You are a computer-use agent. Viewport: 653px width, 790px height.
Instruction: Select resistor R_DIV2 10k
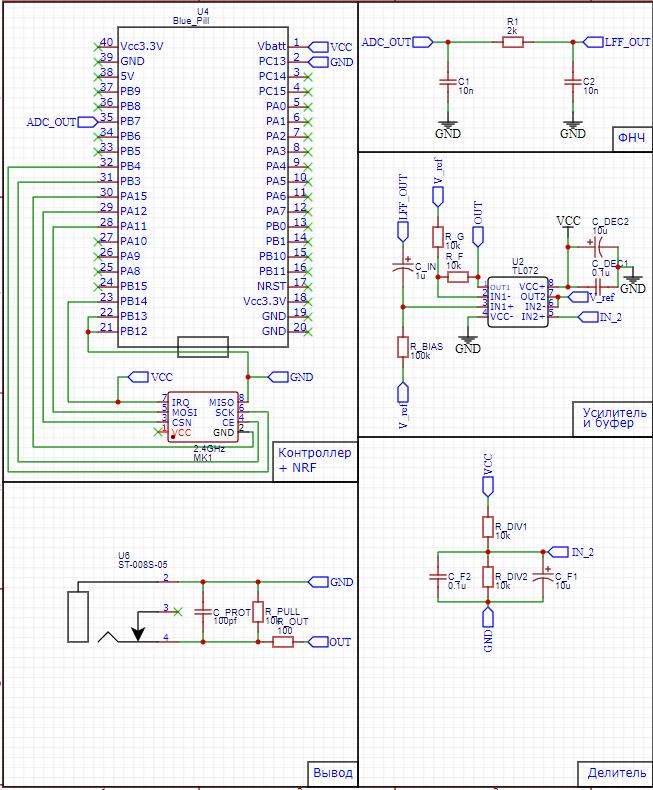(x=488, y=577)
